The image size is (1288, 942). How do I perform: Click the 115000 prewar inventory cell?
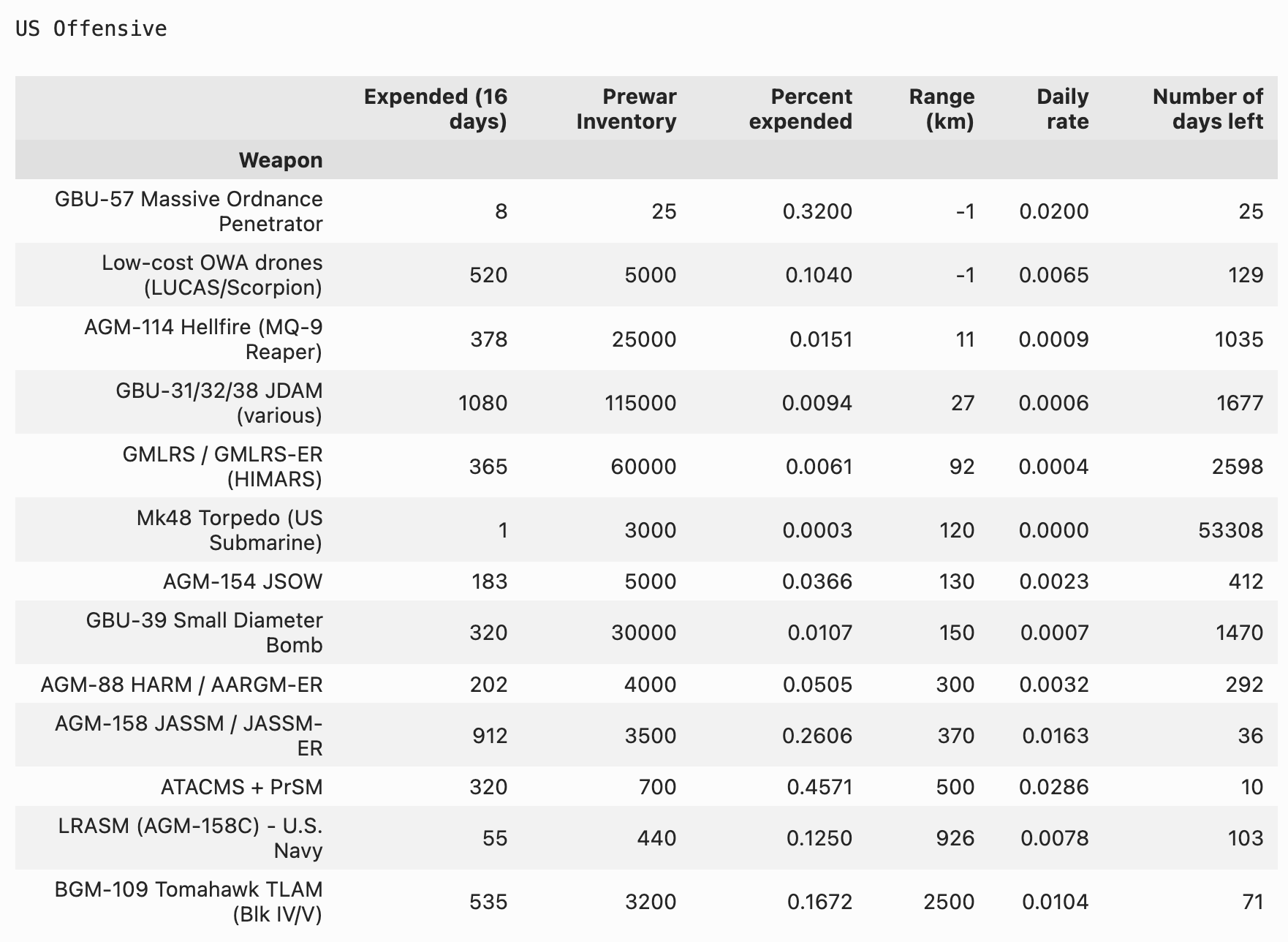[640, 403]
